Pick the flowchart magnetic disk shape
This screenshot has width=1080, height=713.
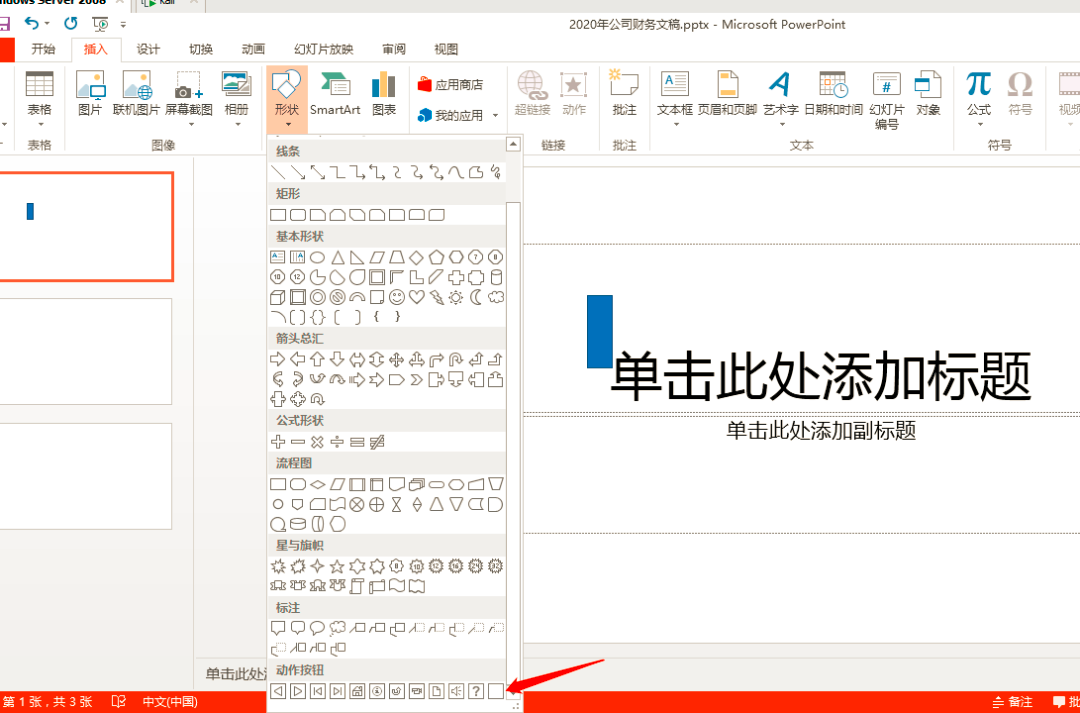(x=298, y=524)
